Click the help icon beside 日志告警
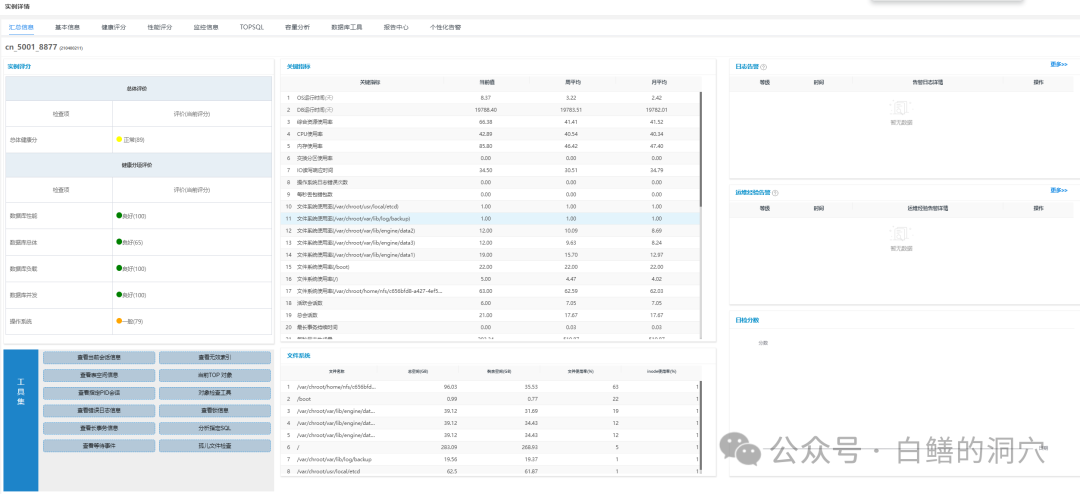Image resolution: width=1080 pixels, height=494 pixels. tap(764, 68)
